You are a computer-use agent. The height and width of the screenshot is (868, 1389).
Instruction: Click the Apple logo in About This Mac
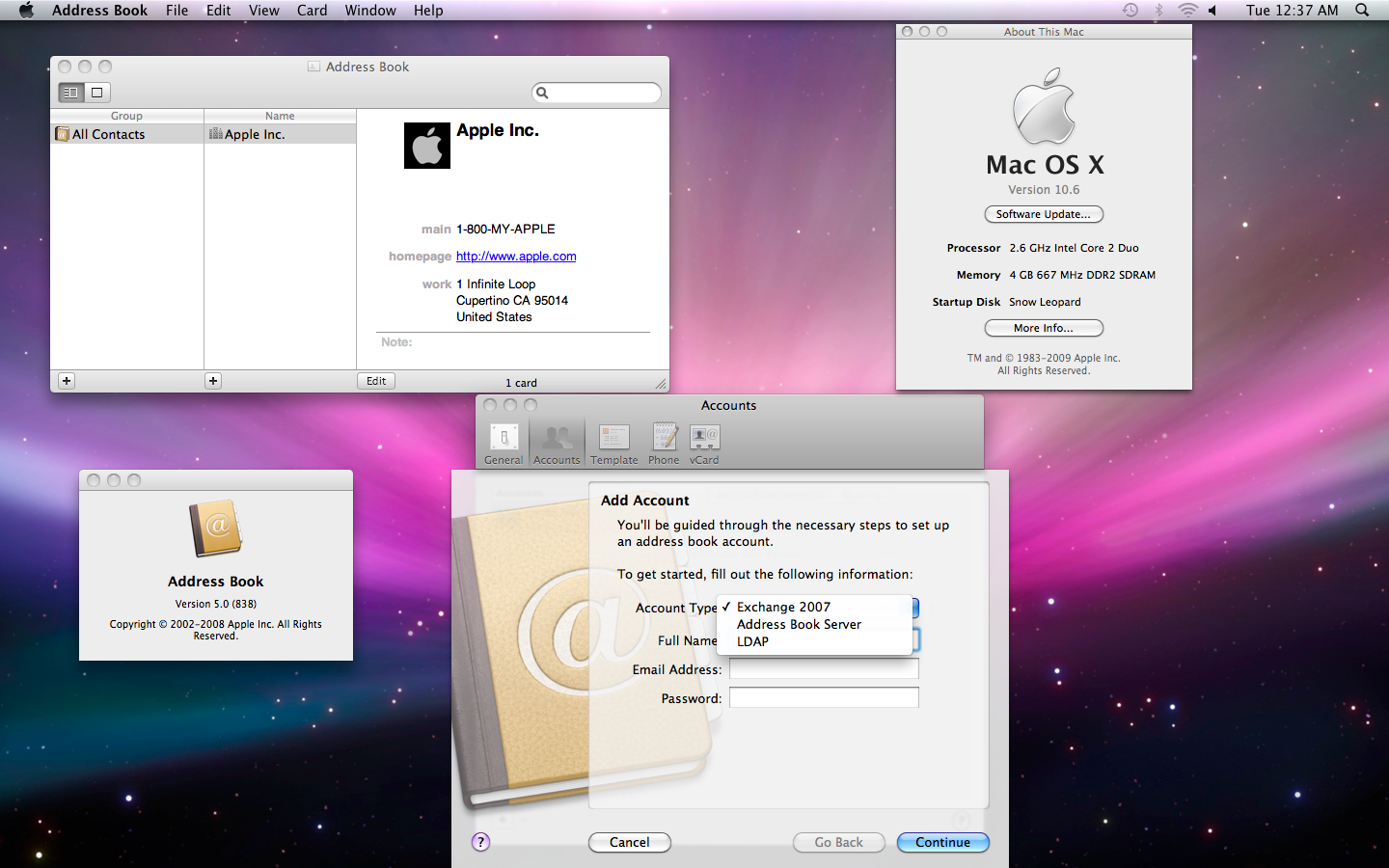[1044, 106]
